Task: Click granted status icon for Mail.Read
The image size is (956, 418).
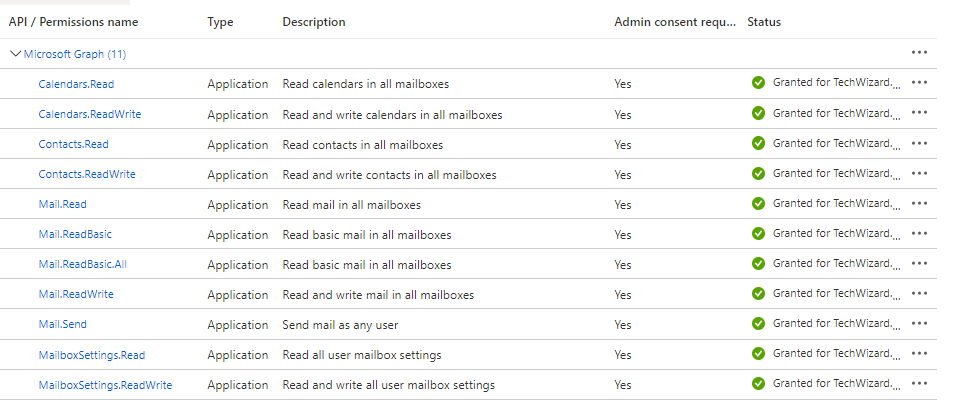Action: tap(759, 204)
